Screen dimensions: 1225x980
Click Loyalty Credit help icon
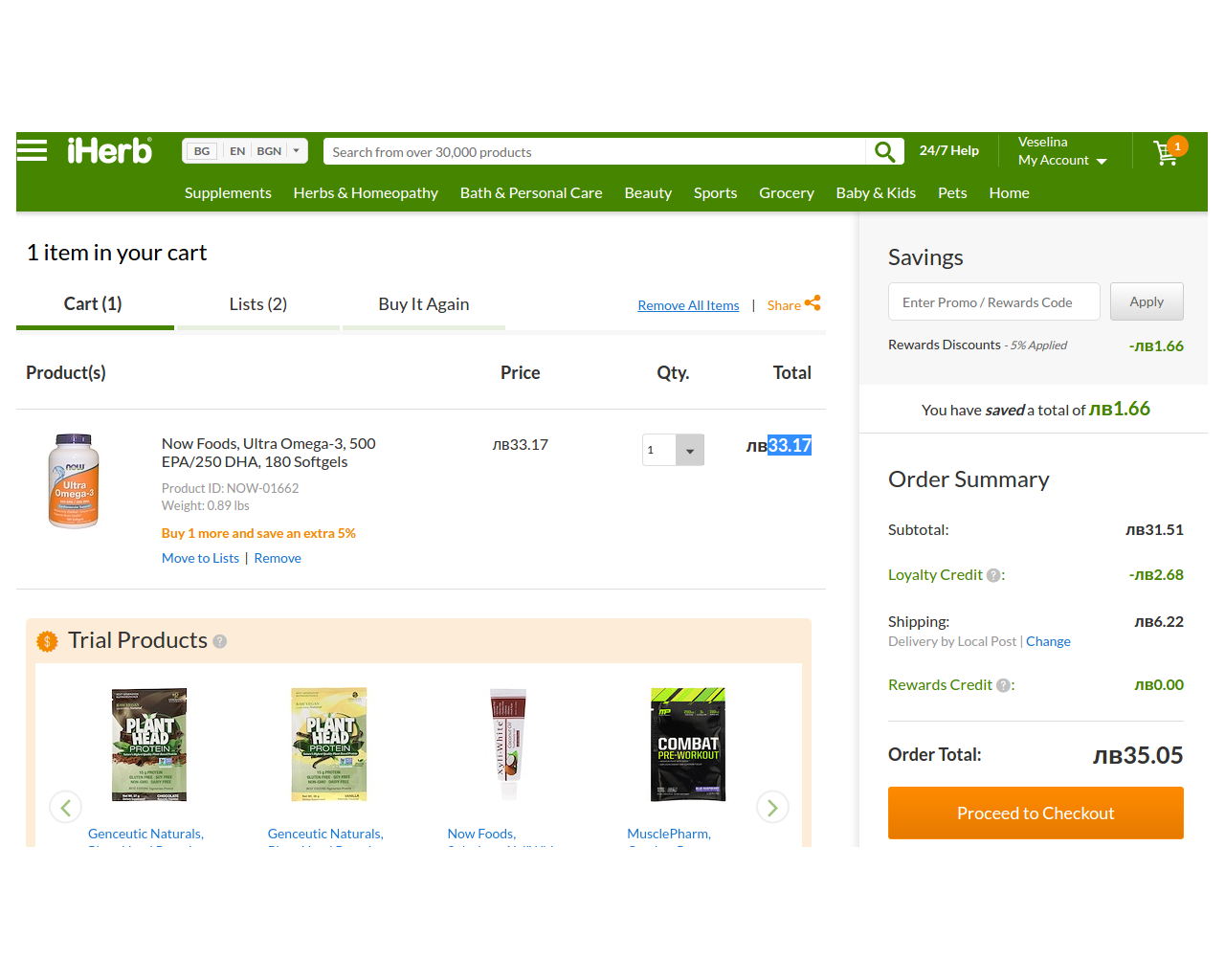993,575
